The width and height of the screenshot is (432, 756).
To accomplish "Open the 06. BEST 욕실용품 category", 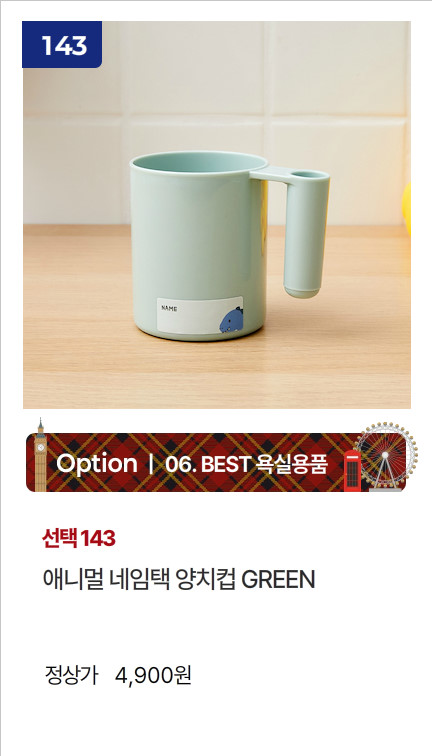I will [246, 464].
